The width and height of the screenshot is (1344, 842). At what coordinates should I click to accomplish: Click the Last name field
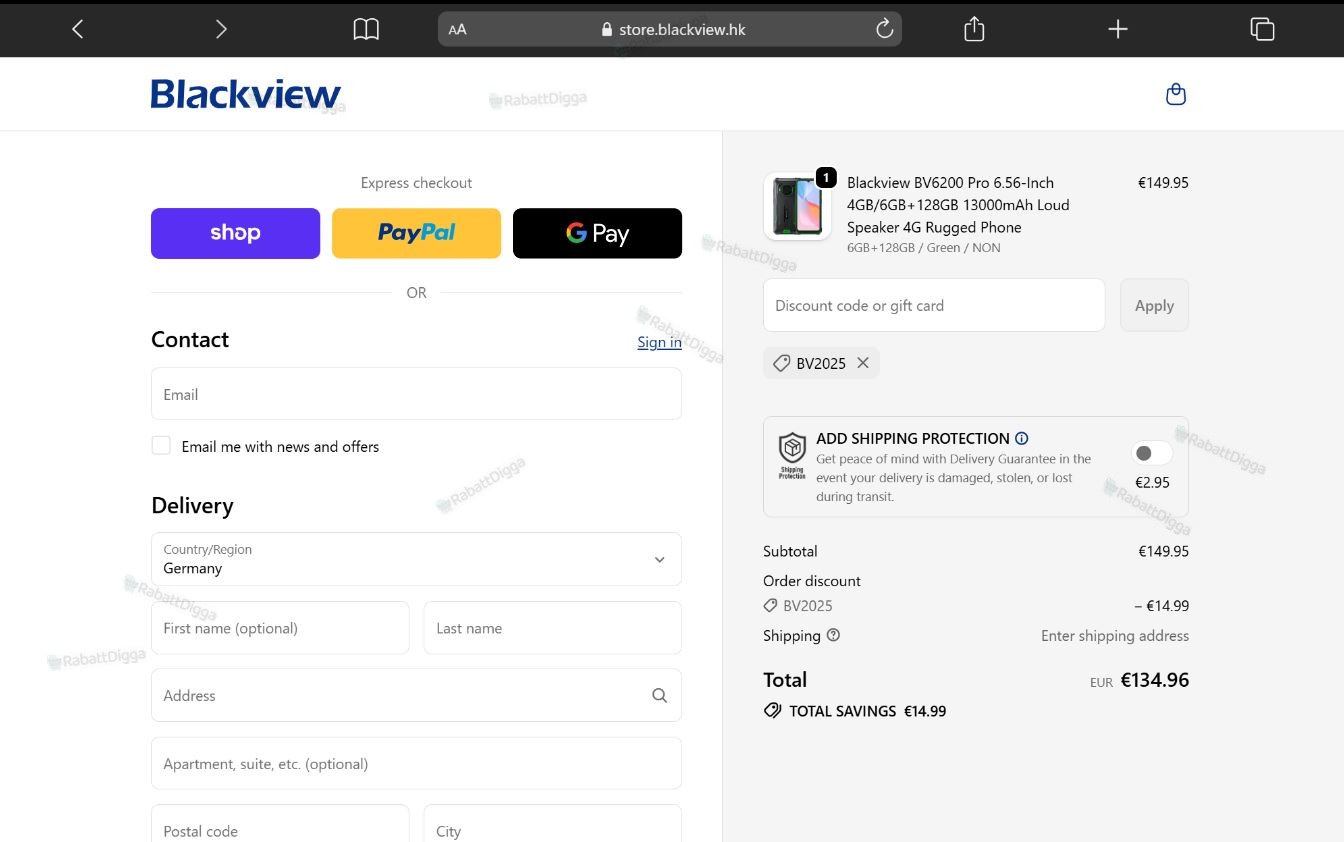pos(552,628)
